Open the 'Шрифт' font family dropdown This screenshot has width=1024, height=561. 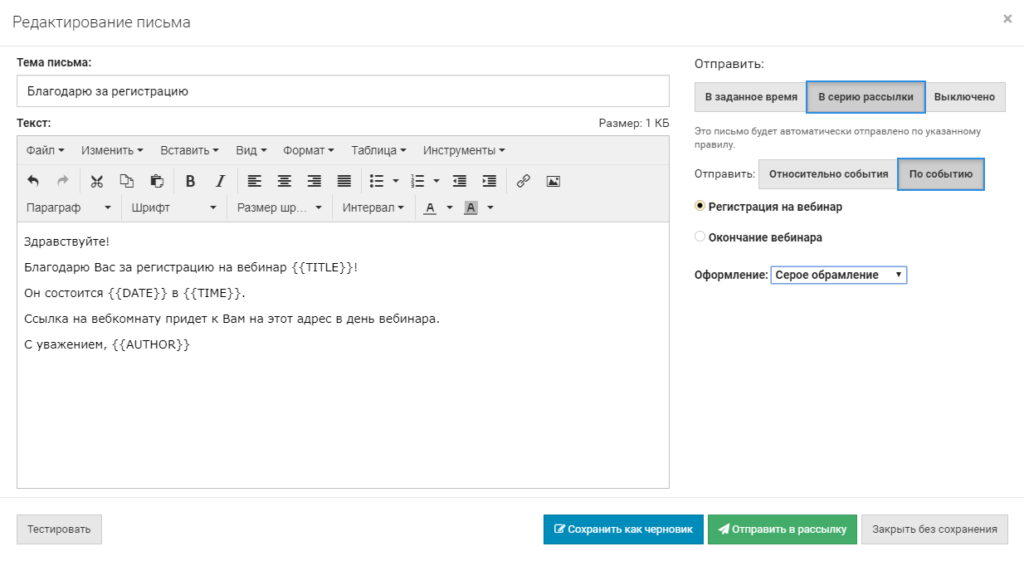tap(174, 208)
